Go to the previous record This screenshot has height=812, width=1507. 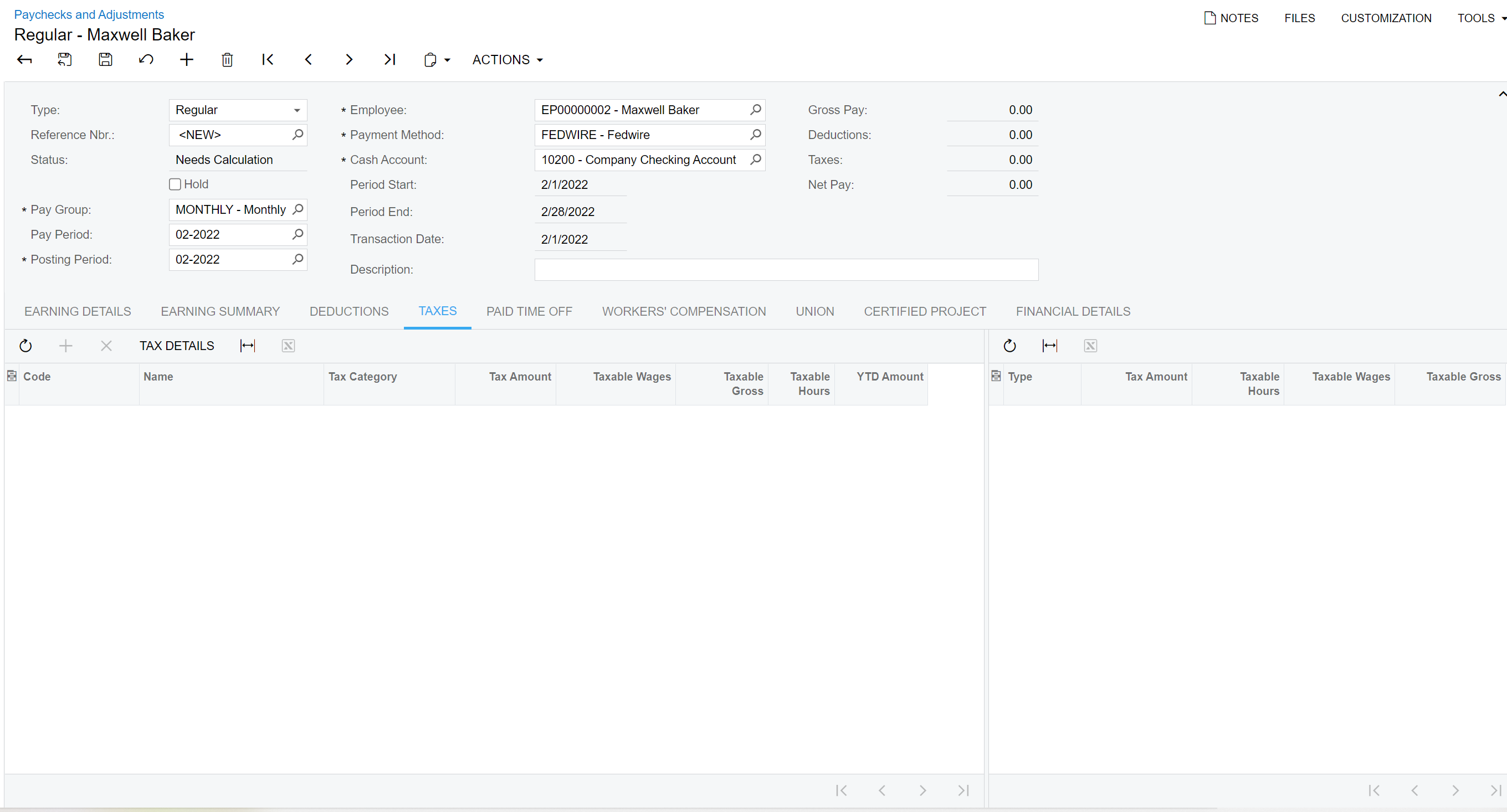pyautogui.click(x=308, y=60)
